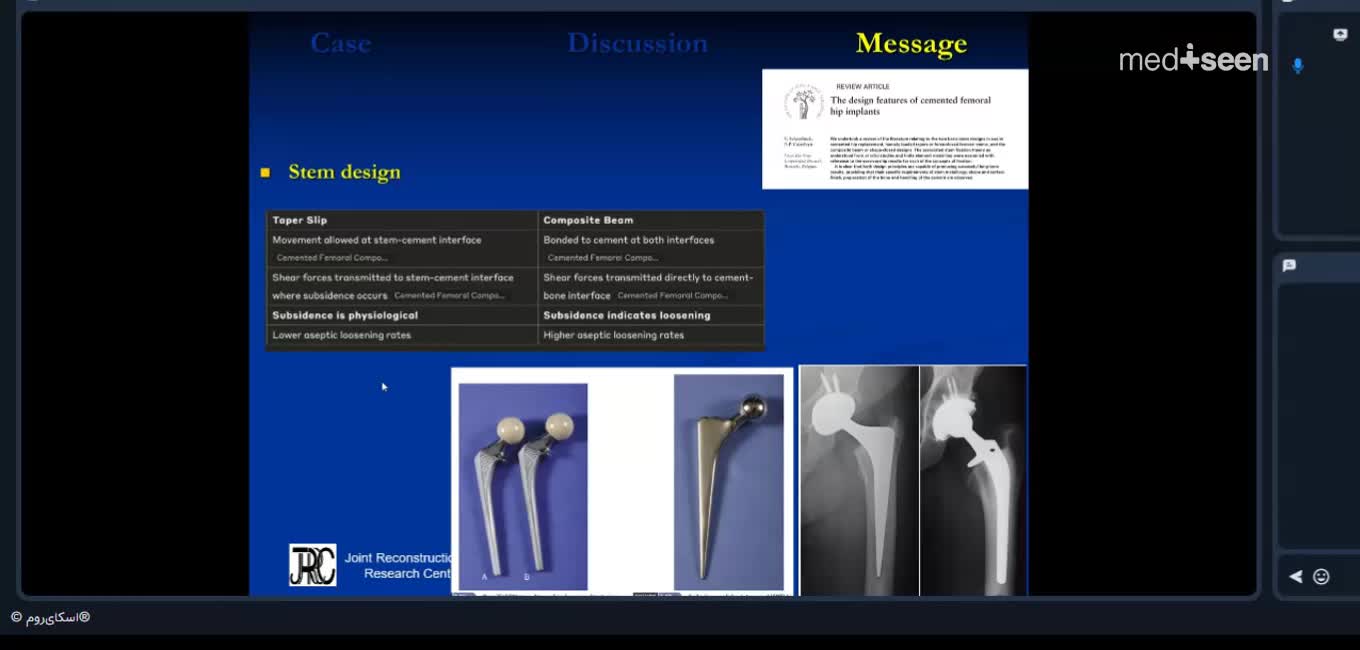Select "Shear forces transmitted directly to cement-" text

pos(648,278)
